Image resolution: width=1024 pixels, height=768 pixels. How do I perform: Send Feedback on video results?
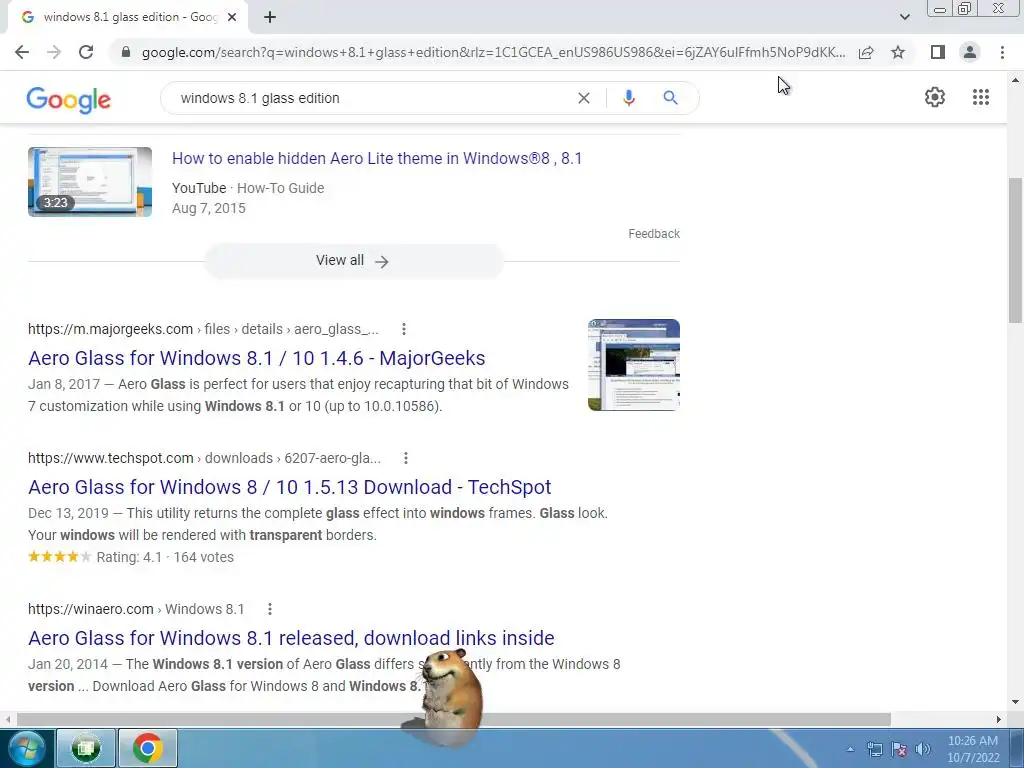(x=654, y=234)
